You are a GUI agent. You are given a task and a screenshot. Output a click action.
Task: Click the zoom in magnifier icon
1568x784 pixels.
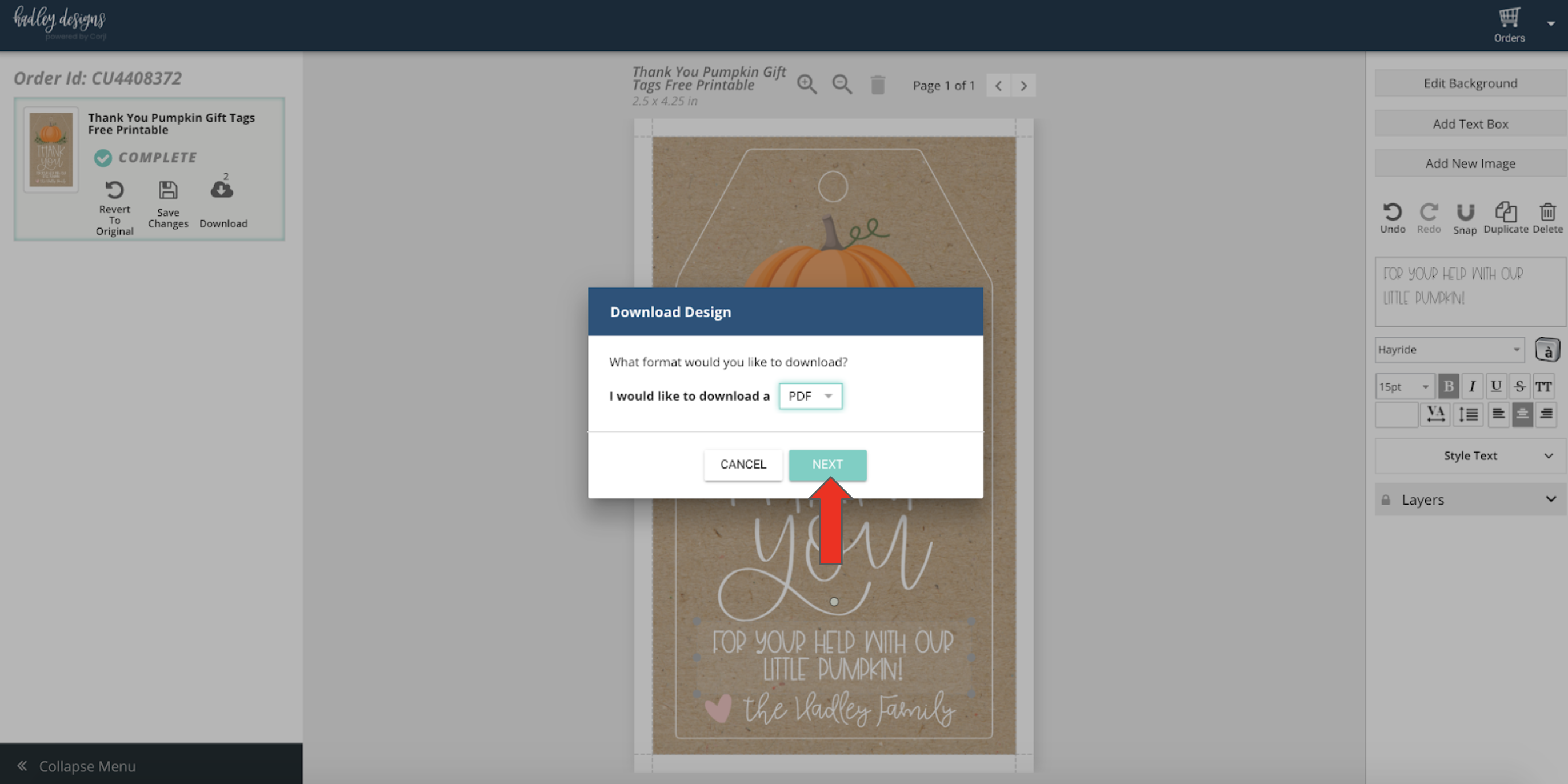click(806, 85)
